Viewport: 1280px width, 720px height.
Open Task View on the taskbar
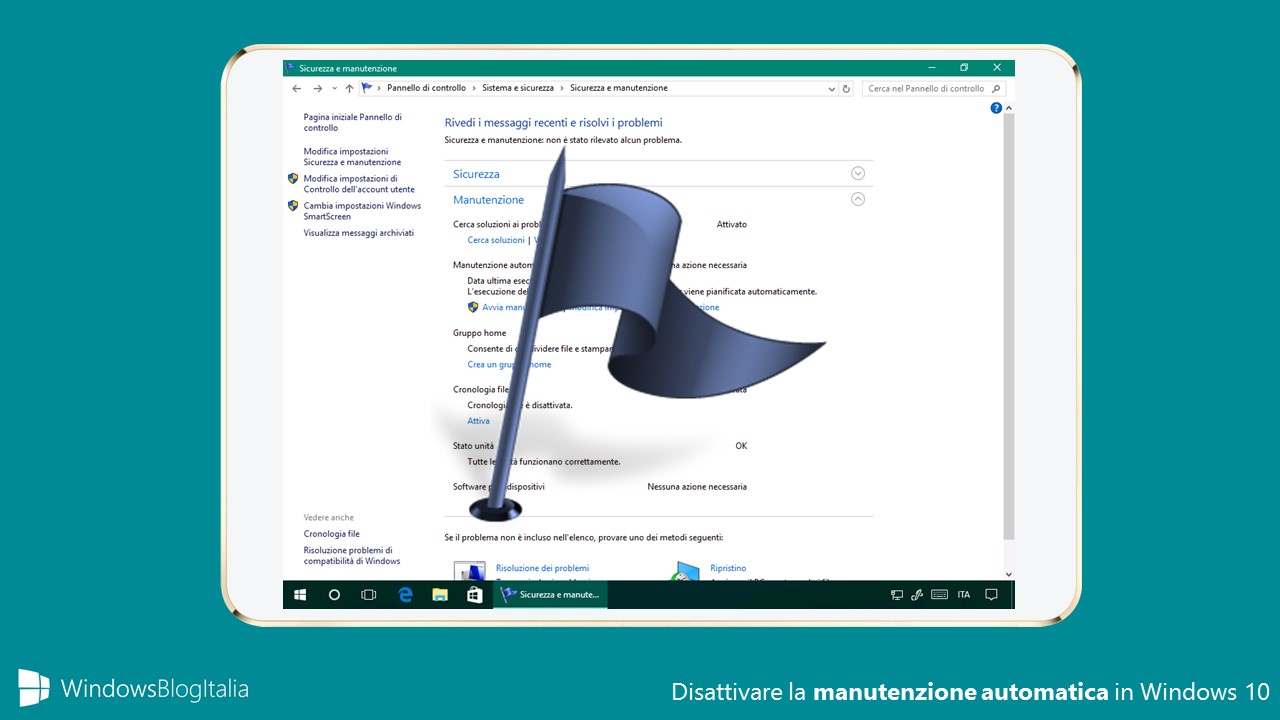coord(368,595)
